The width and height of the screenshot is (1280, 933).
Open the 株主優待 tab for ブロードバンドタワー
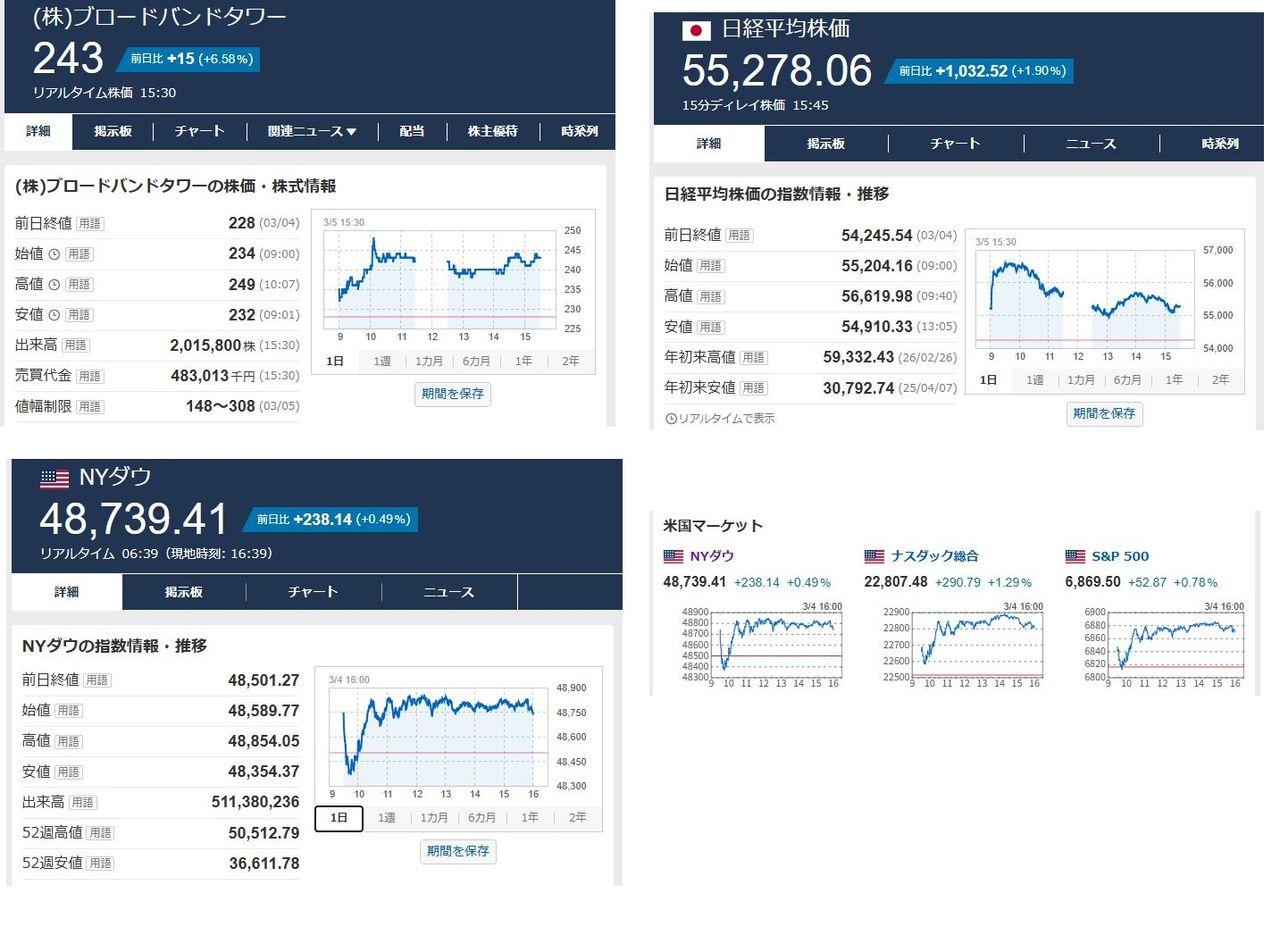tap(492, 131)
